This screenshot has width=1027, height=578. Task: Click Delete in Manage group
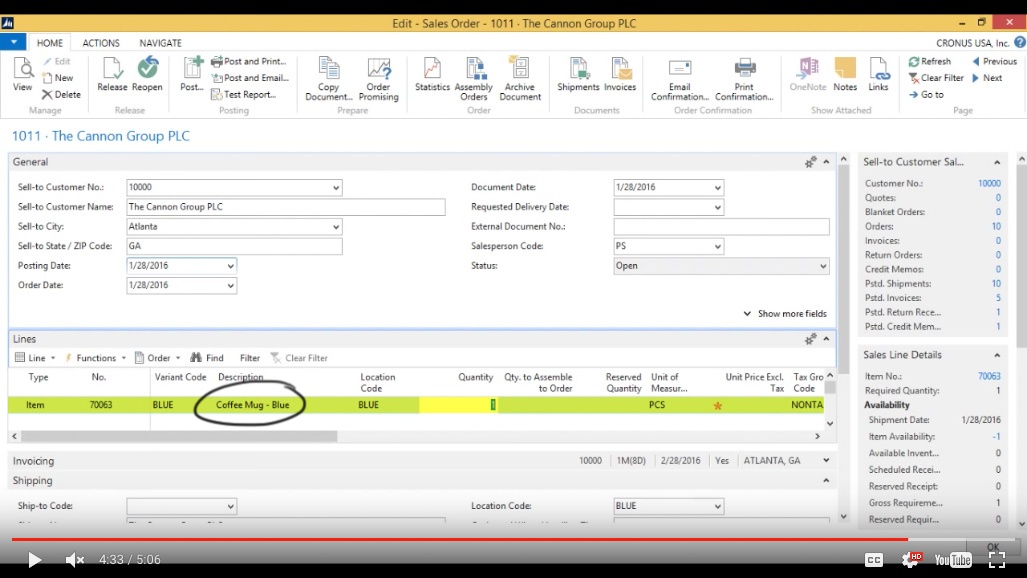pos(62,95)
